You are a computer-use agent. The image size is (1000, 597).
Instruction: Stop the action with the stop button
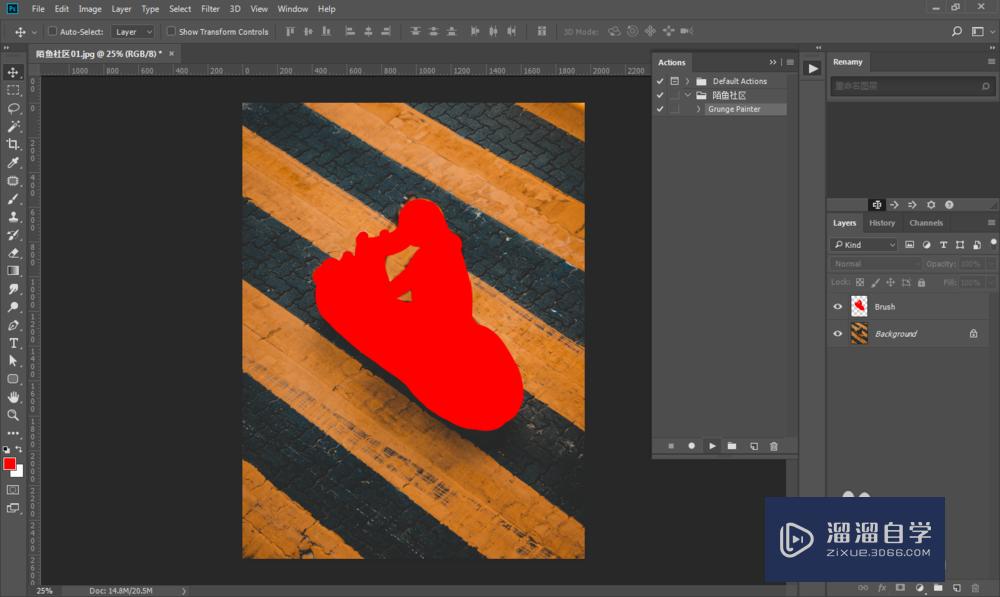(671, 446)
